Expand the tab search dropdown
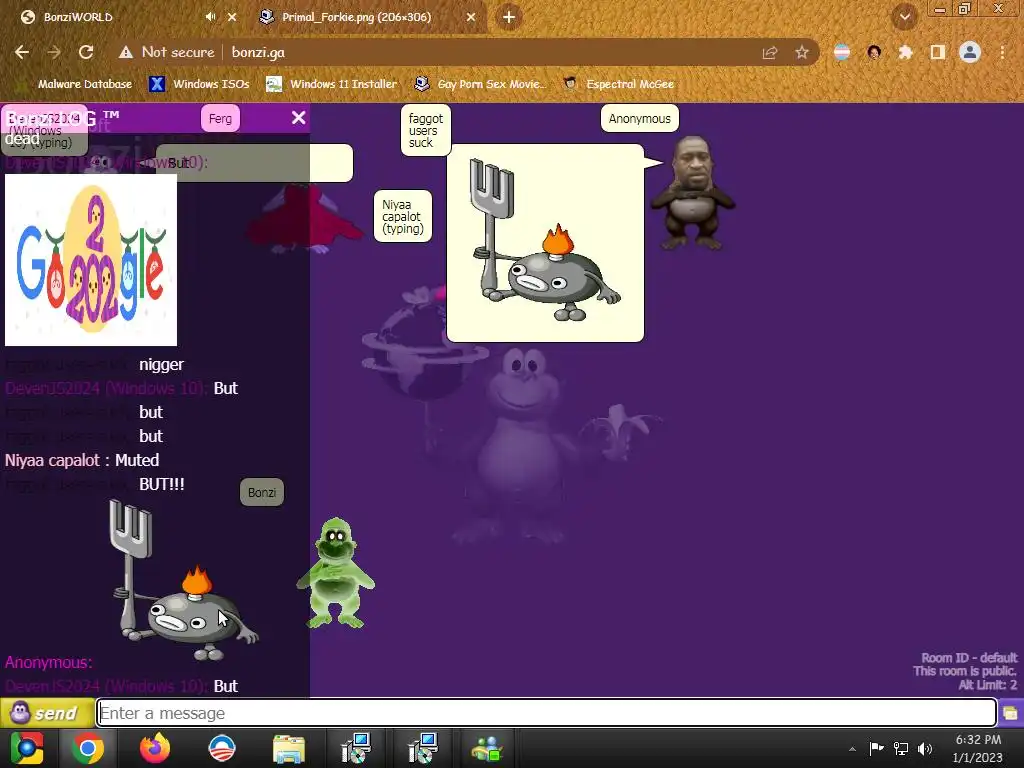This screenshot has width=1024, height=768. 905,17
